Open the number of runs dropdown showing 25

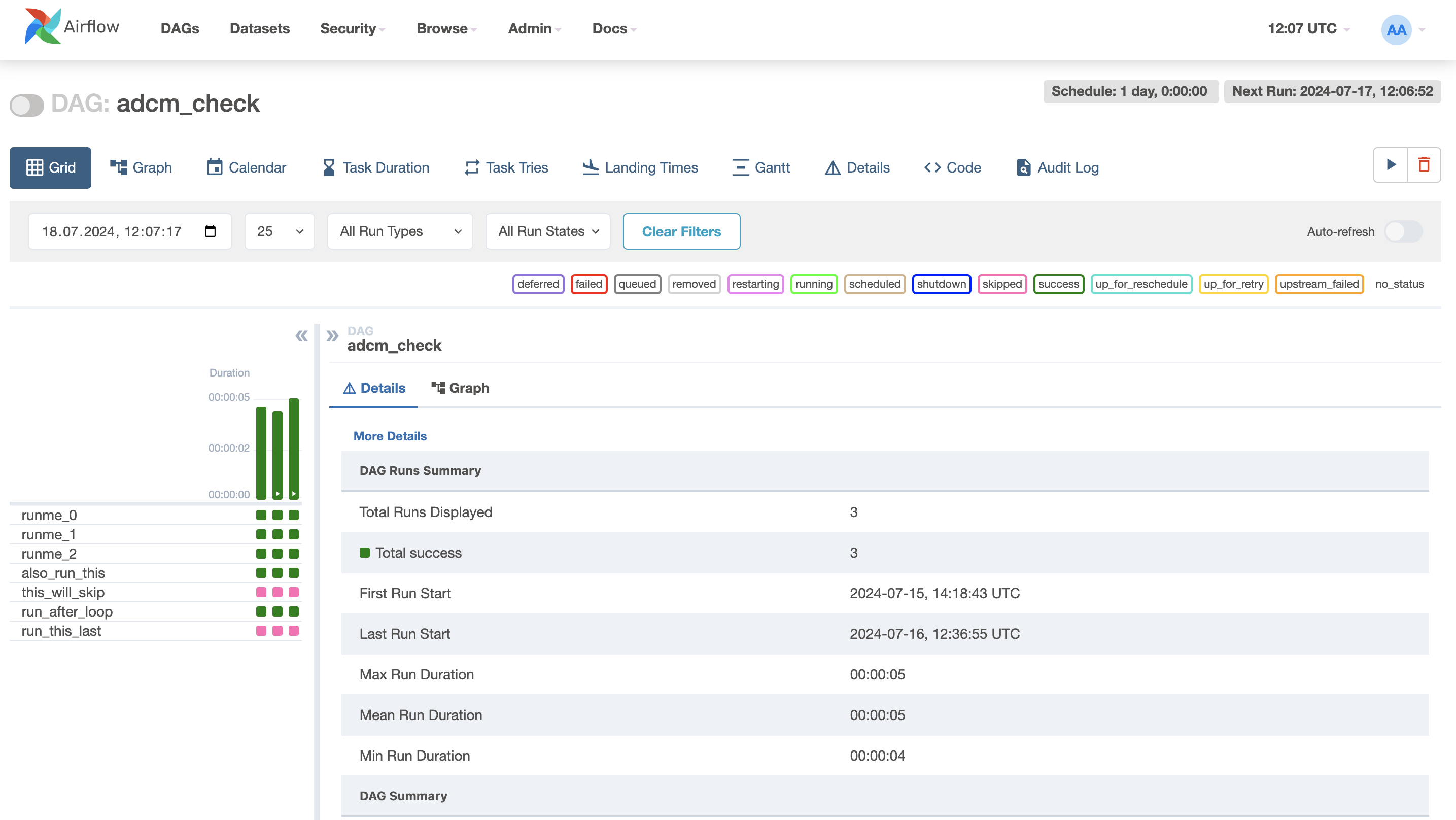(x=279, y=231)
